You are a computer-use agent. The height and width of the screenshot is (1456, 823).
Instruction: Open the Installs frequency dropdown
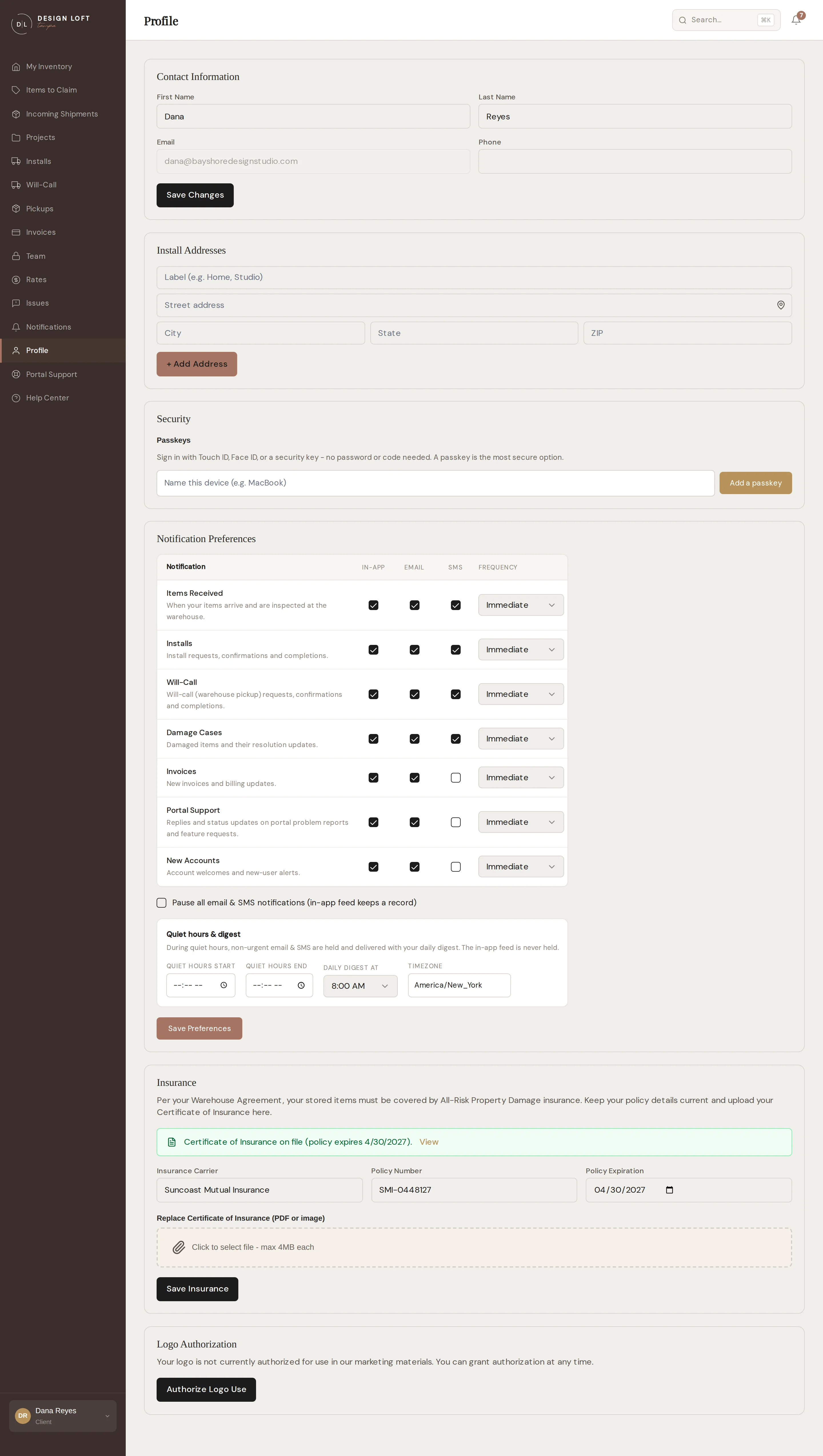521,650
